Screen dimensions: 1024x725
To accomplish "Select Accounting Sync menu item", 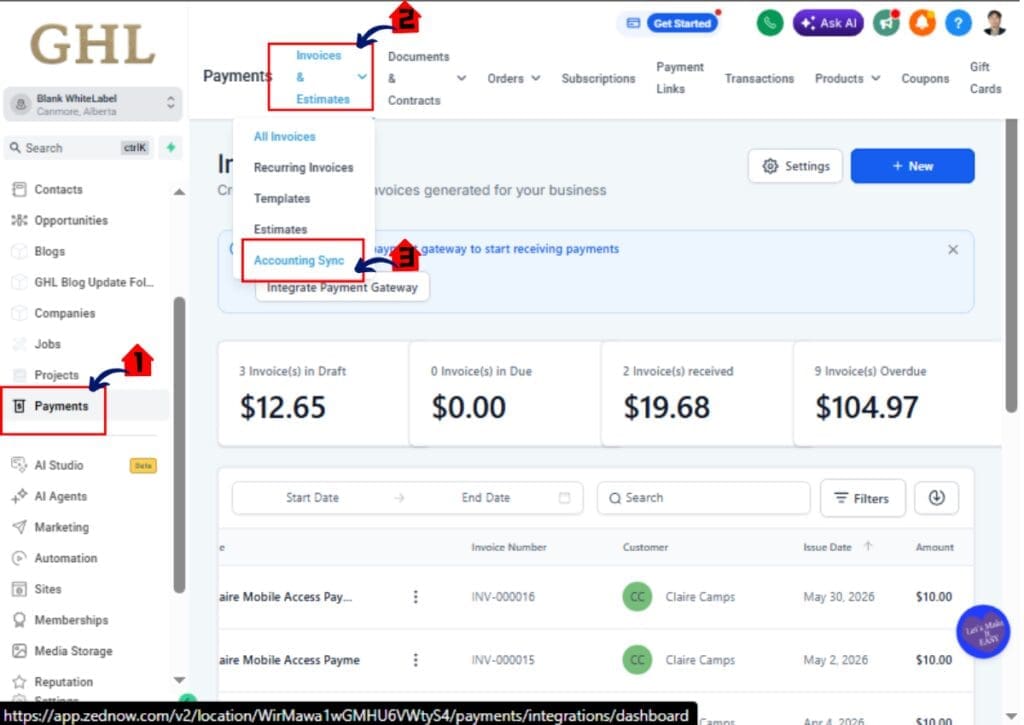I will (298, 261).
